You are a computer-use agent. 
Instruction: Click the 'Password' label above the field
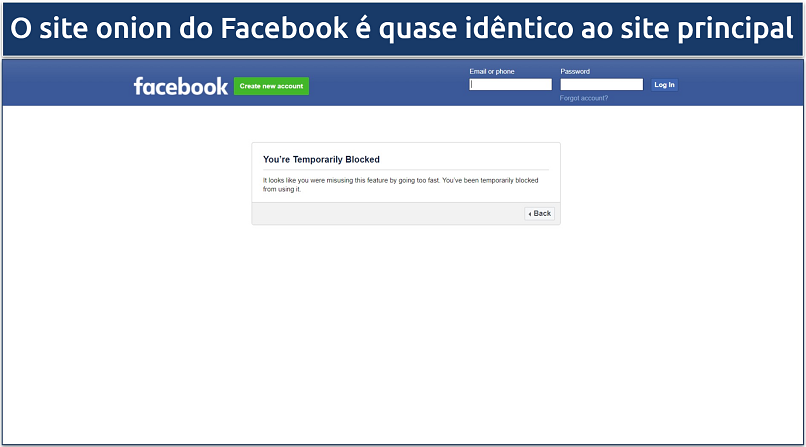pos(575,71)
